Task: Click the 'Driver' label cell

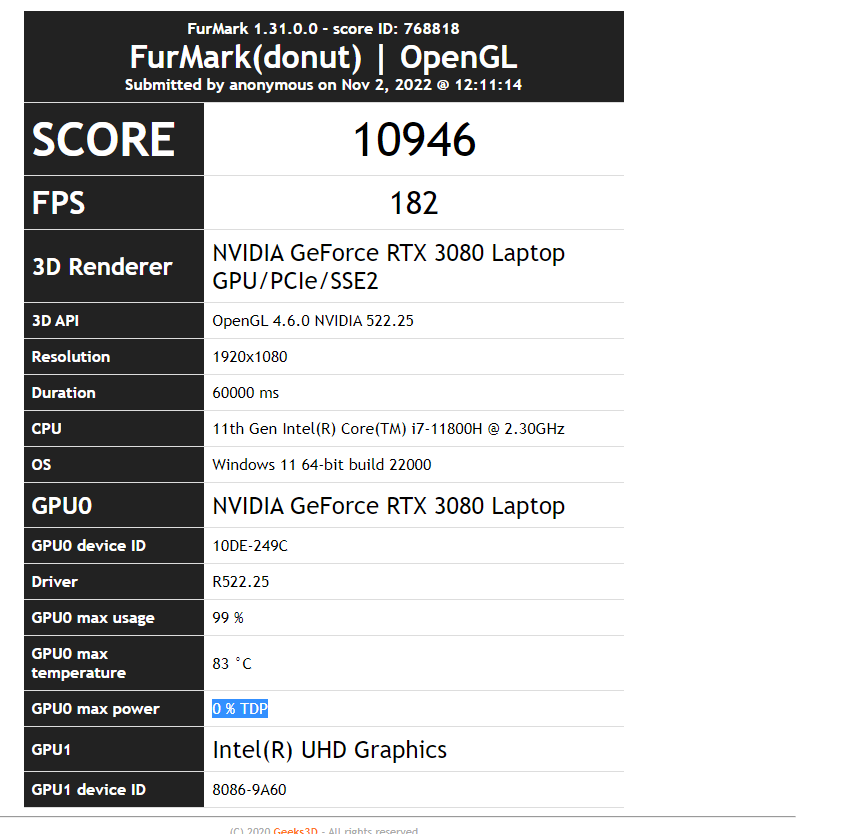Action: [114, 582]
